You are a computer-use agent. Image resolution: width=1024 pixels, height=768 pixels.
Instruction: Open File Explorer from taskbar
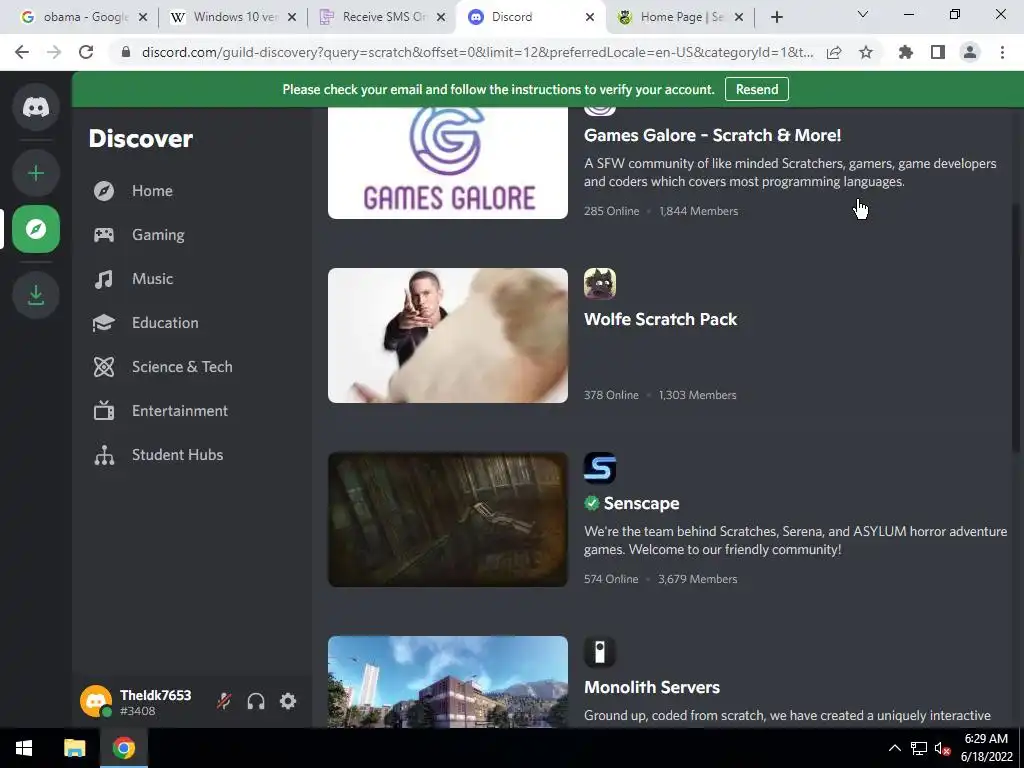click(74, 748)
